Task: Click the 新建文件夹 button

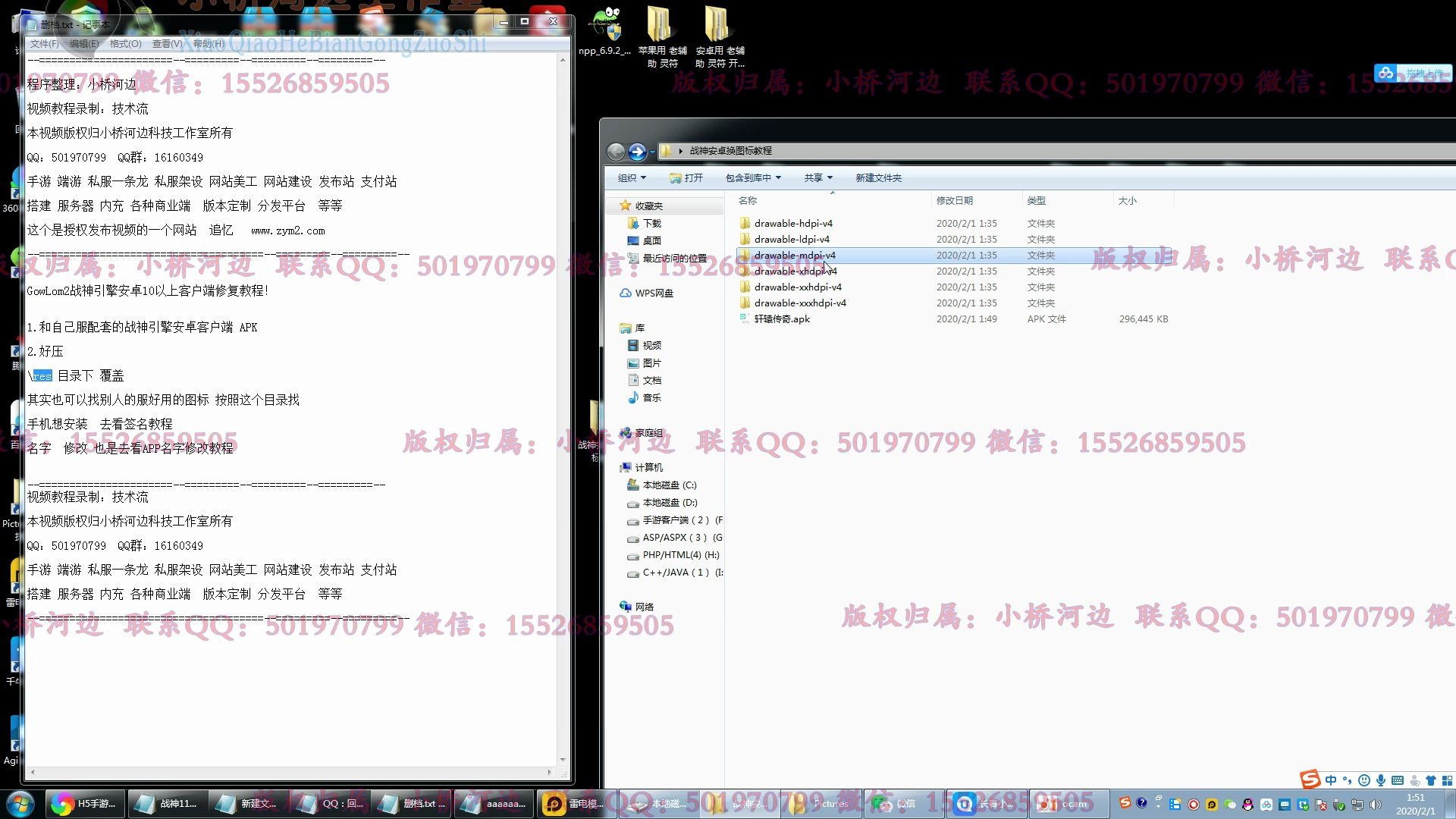Action: 878,178
